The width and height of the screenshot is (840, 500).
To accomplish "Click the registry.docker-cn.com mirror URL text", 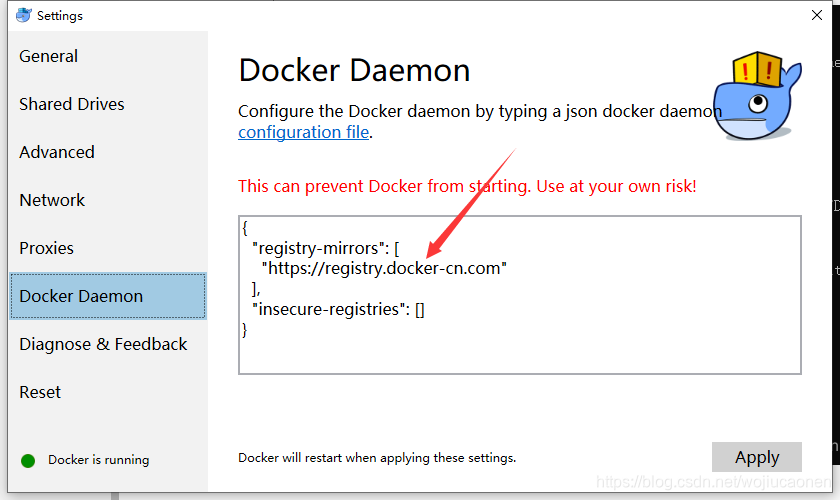I will click(x=384, y=268).
